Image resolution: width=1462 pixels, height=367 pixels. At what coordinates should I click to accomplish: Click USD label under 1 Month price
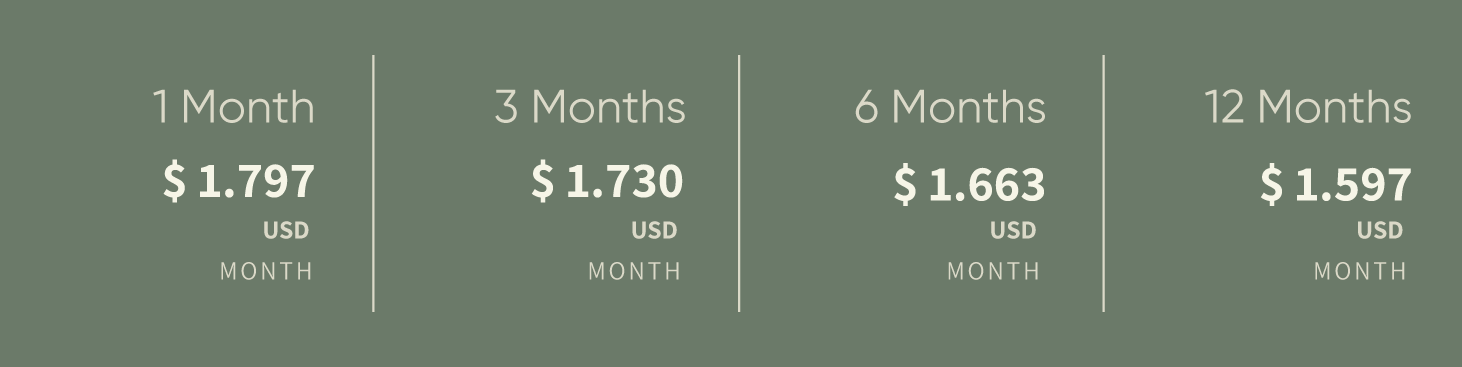286,231
